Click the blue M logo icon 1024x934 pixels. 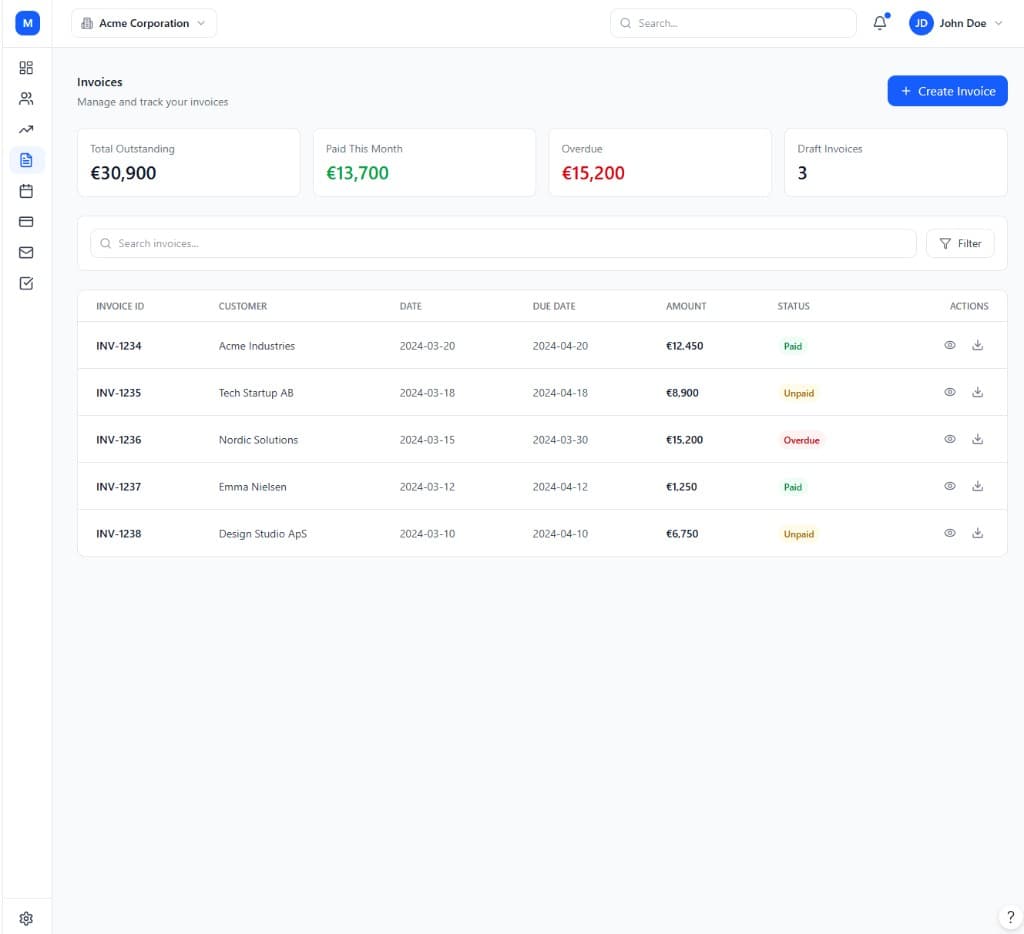click(x=27, y=23)
